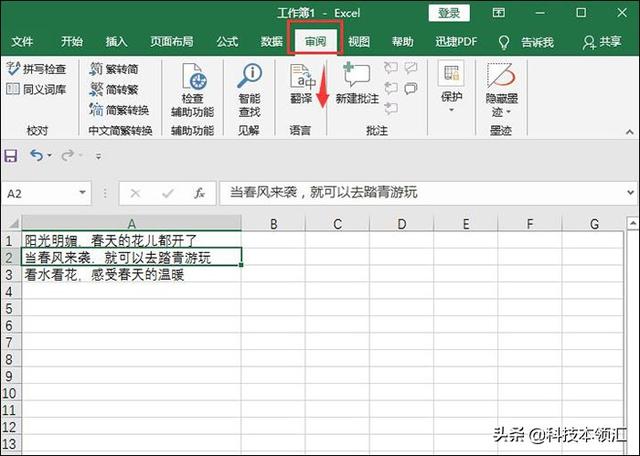Open Customize Quick Access Toolbar menu
This screenshot has width=640, height=456.
(x=98, y=156)
